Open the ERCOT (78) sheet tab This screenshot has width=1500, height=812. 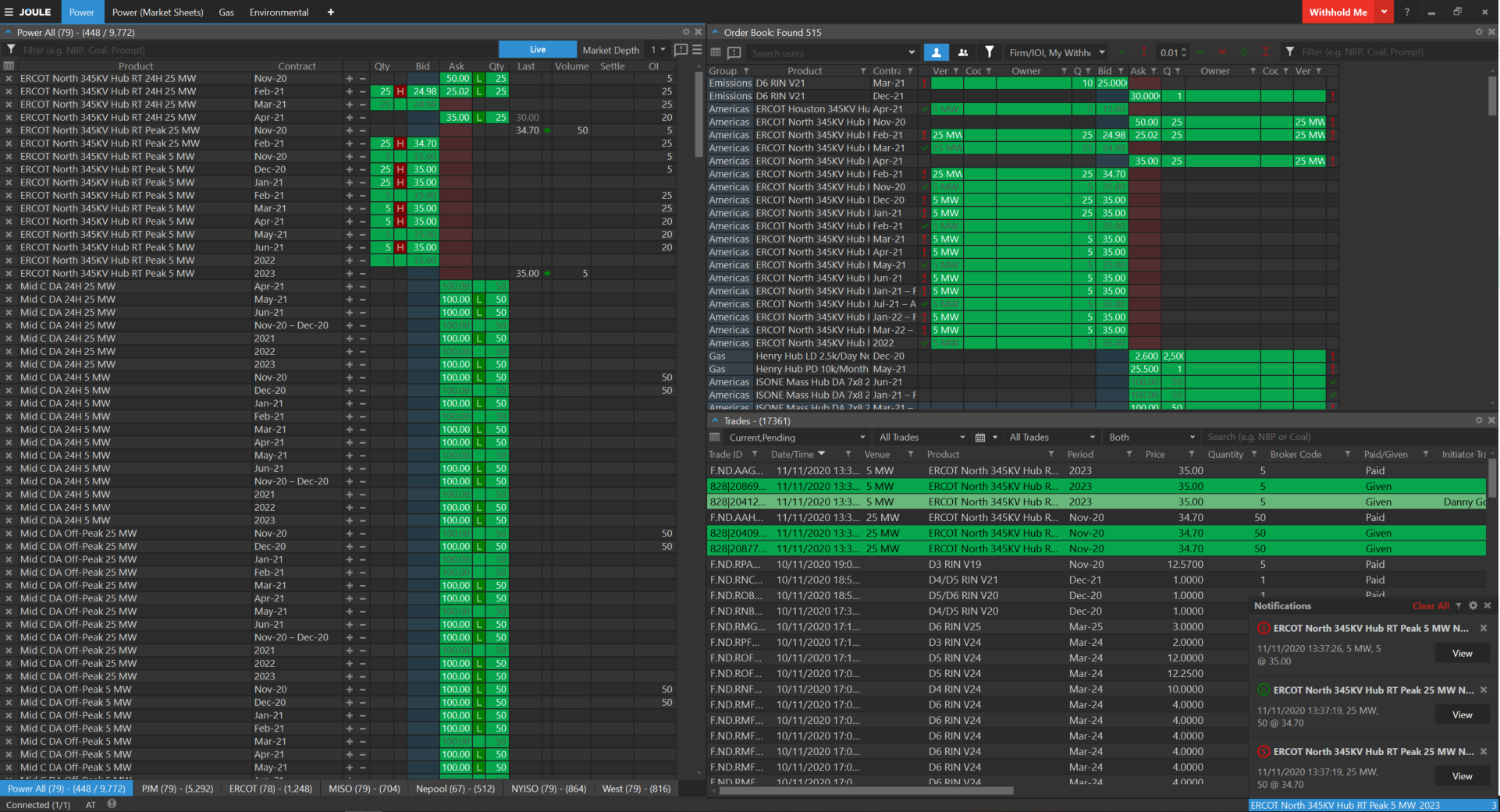pyautogui.click(x=271, y=789)
